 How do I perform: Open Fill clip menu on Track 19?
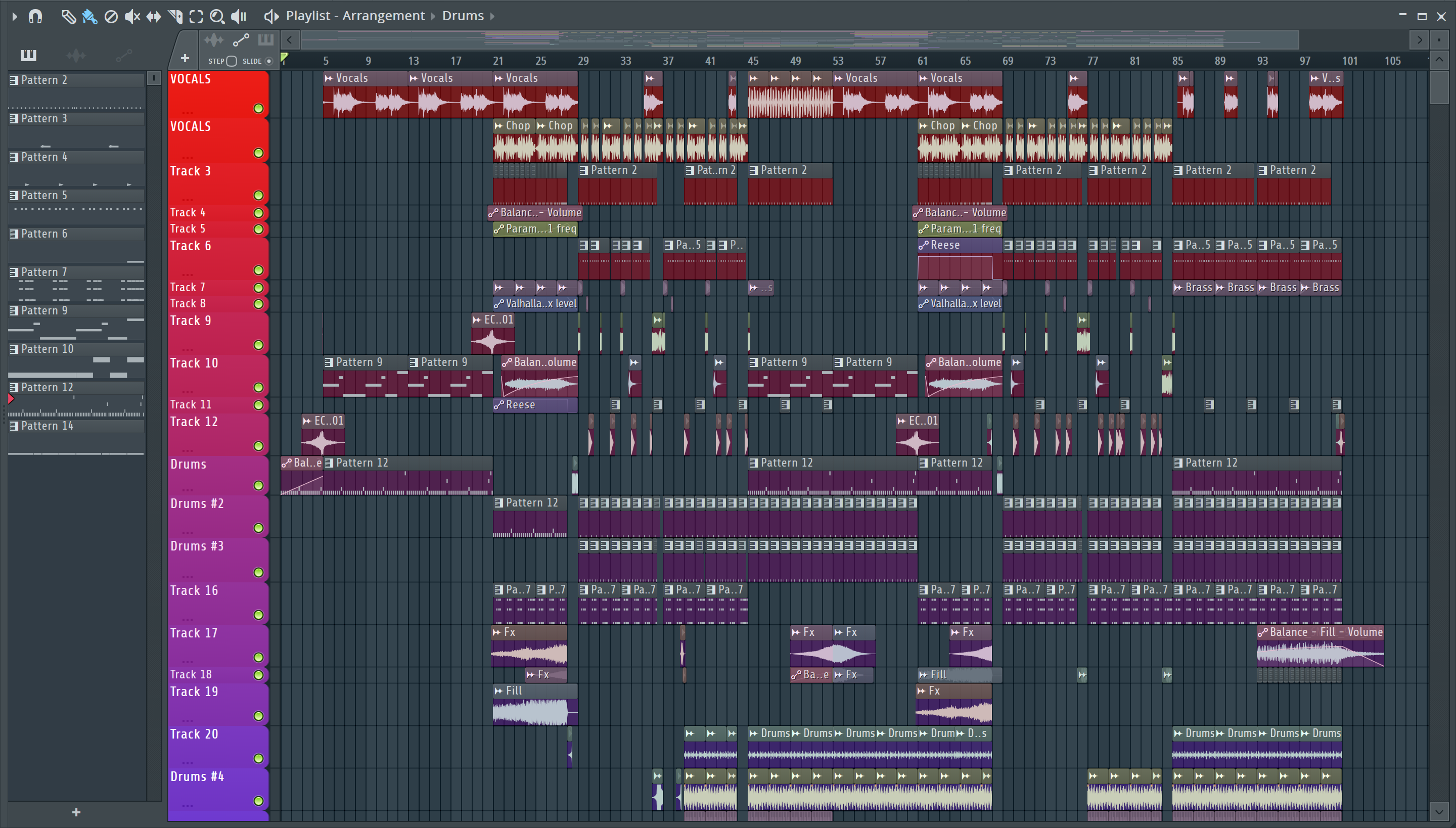tap(499, 691)
